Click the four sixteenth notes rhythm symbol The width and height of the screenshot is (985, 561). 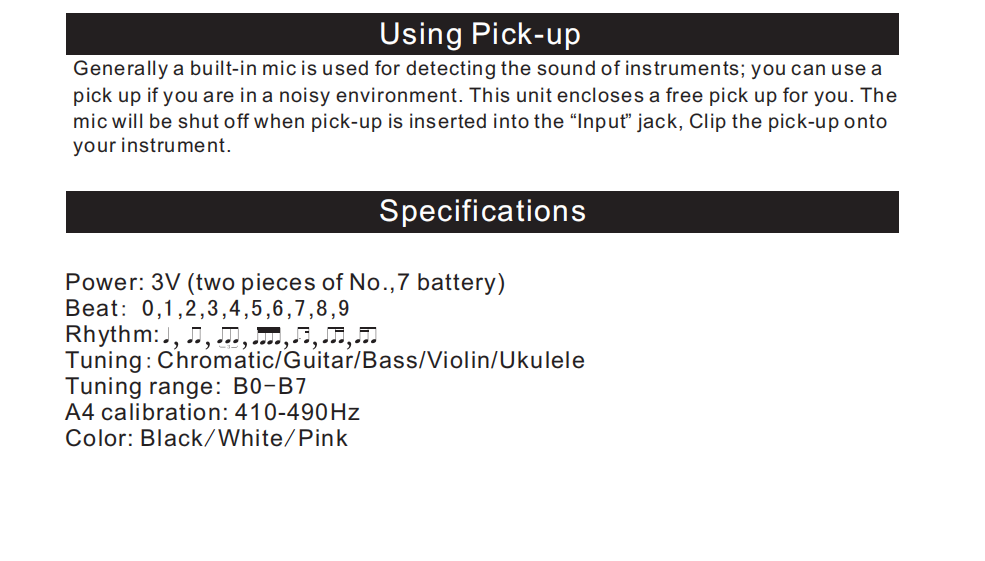(x=266, y=336)
